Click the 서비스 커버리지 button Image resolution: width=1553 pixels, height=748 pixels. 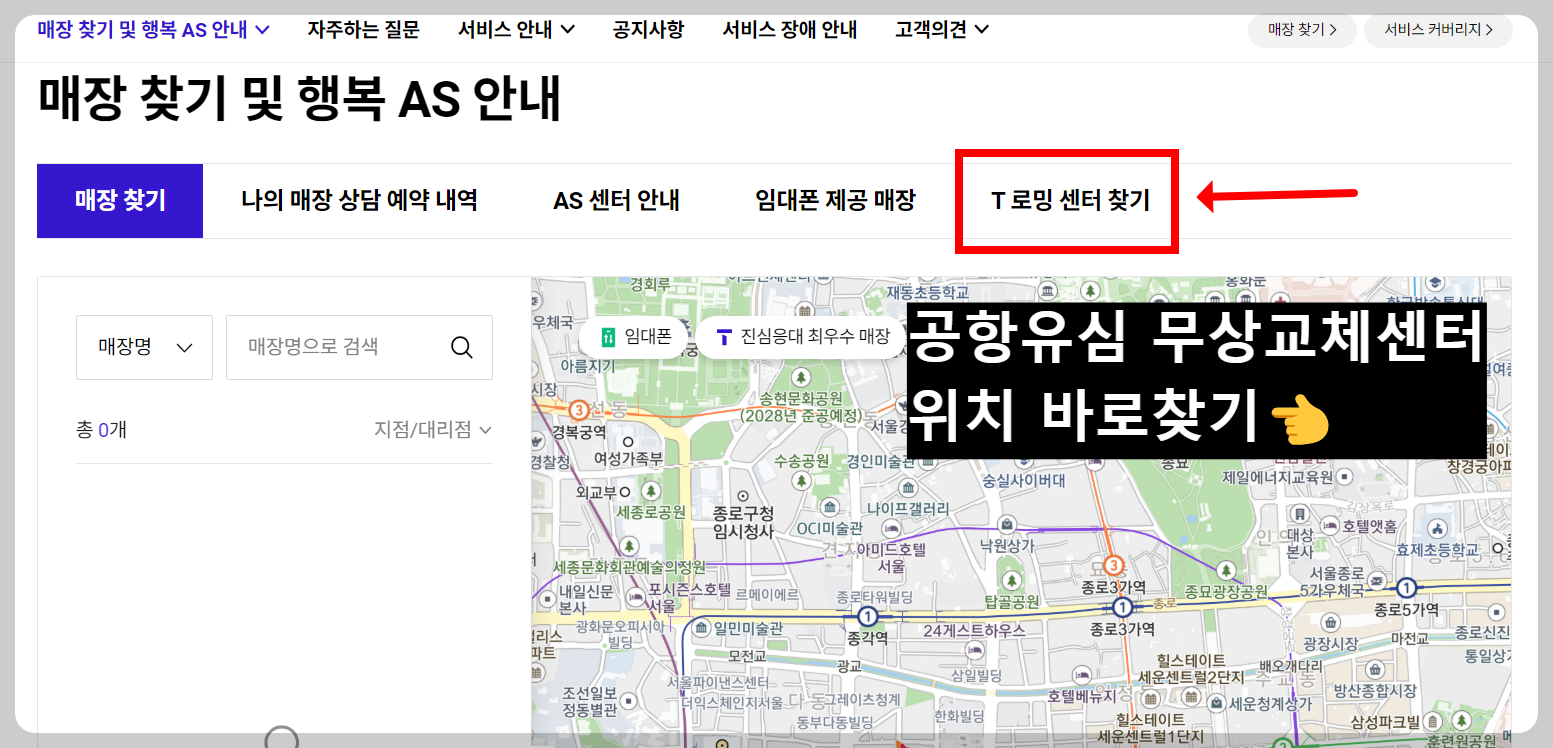tap(1438, 30)
